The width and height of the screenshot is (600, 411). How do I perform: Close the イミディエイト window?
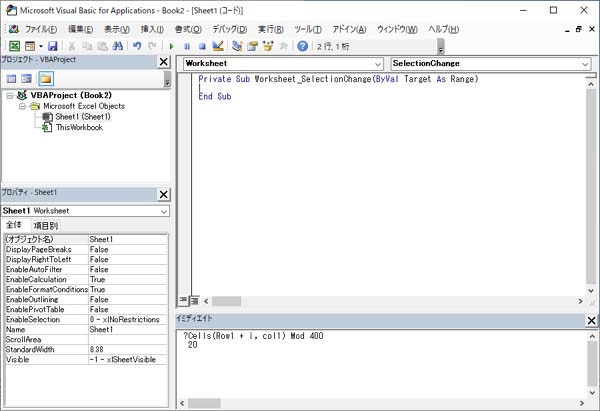pos(591,318)
